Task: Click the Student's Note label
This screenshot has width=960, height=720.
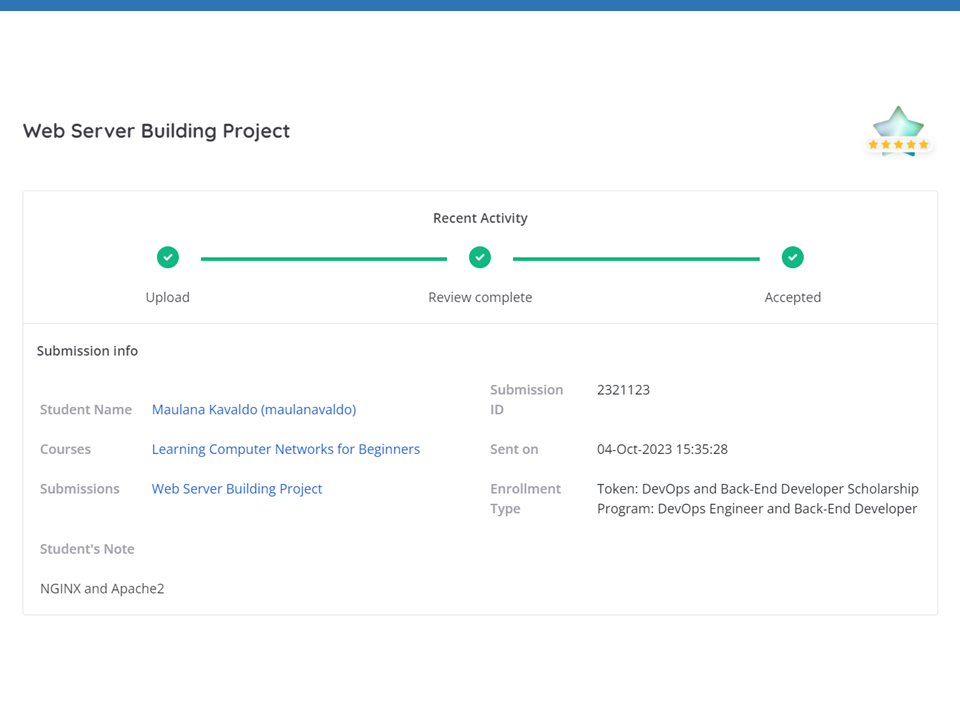Action: [x=87, y=549]
